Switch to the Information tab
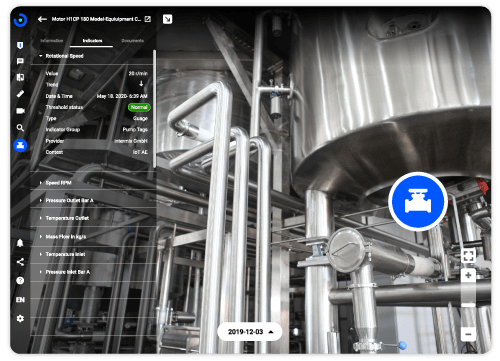This screenshot has width=500, height=361. pos(52,41)
